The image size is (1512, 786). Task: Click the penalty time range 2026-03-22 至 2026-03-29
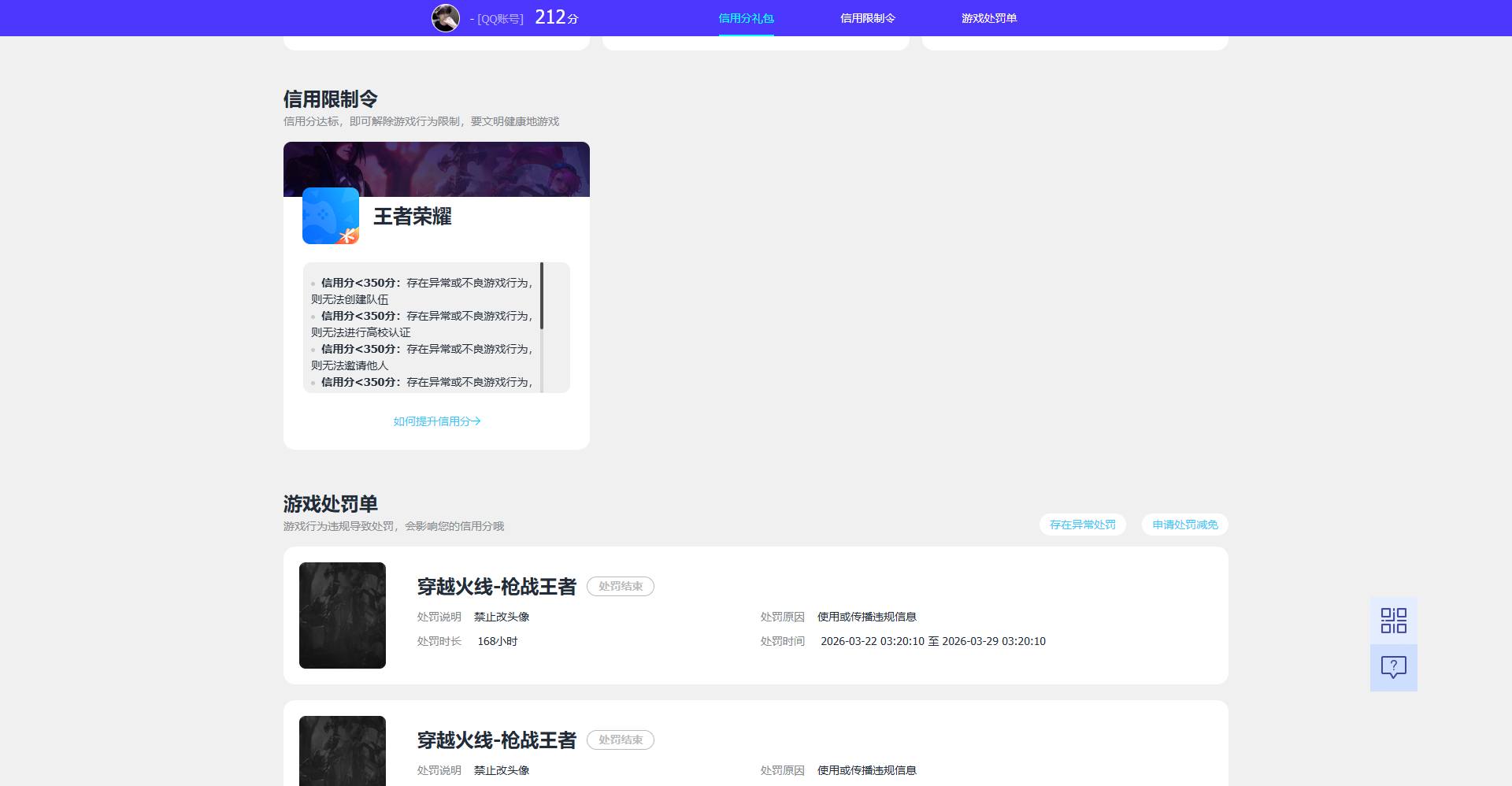point(933,641)
